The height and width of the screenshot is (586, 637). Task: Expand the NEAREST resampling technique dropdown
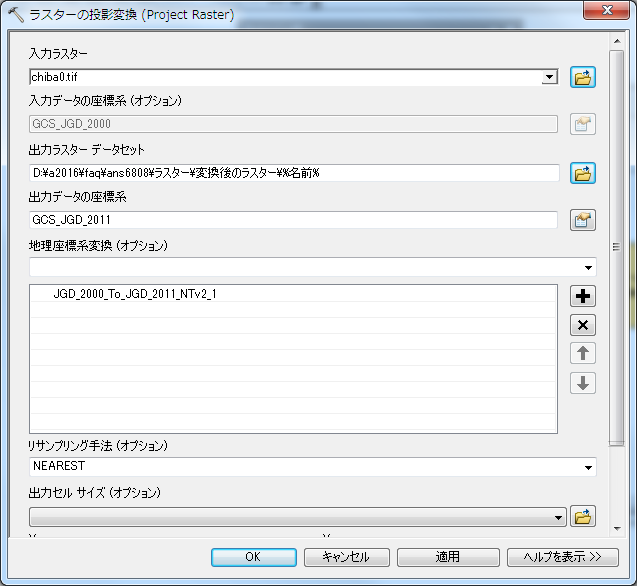tap(588, 467)
